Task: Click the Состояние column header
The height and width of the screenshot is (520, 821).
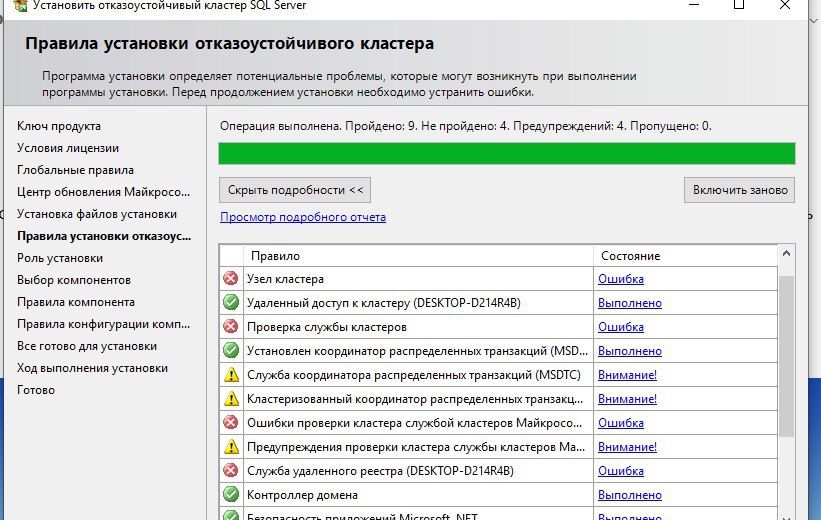Action: (x=685, y=256)
